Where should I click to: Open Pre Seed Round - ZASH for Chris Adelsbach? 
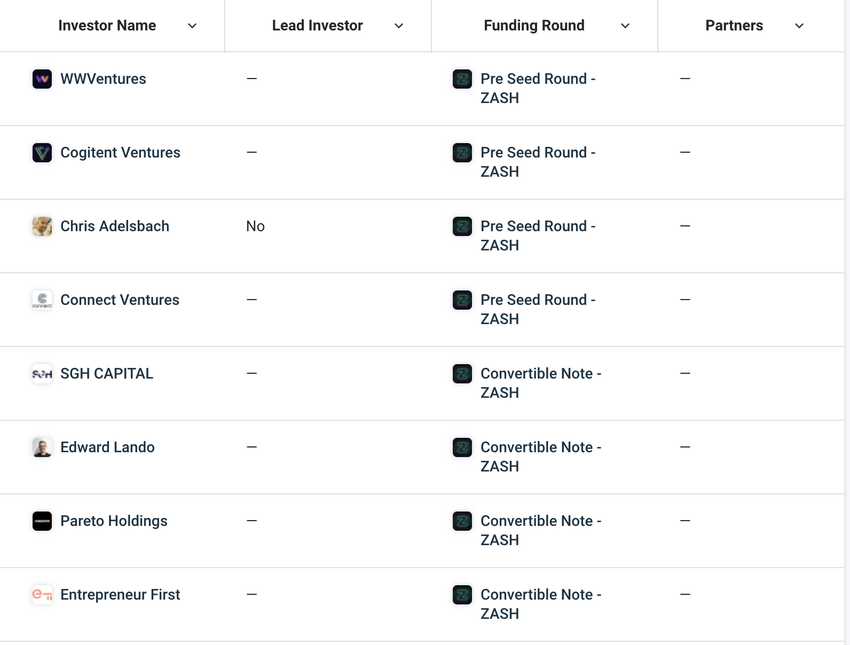coord(538,236)
